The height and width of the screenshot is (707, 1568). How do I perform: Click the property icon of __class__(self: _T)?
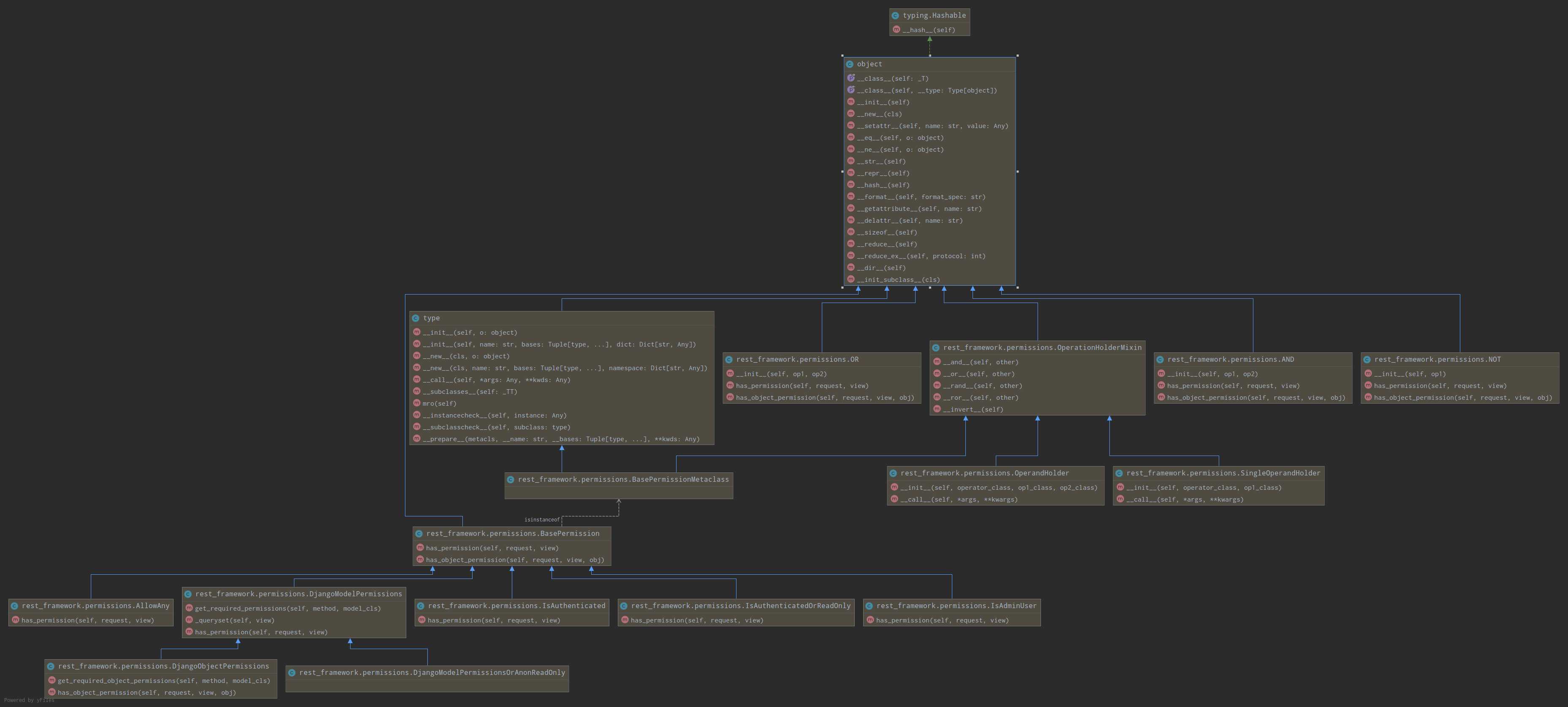click(x=851, y=78)
